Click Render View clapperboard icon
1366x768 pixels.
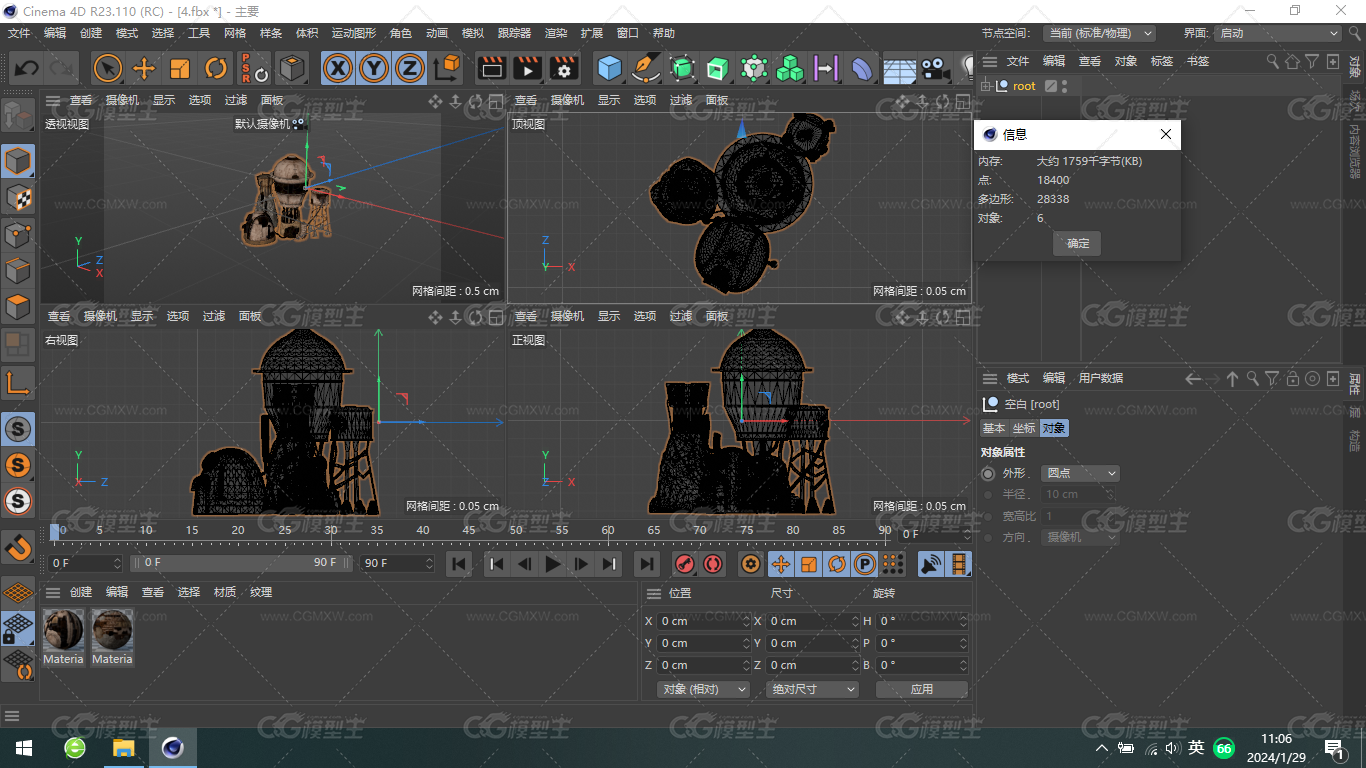point(491,68)
